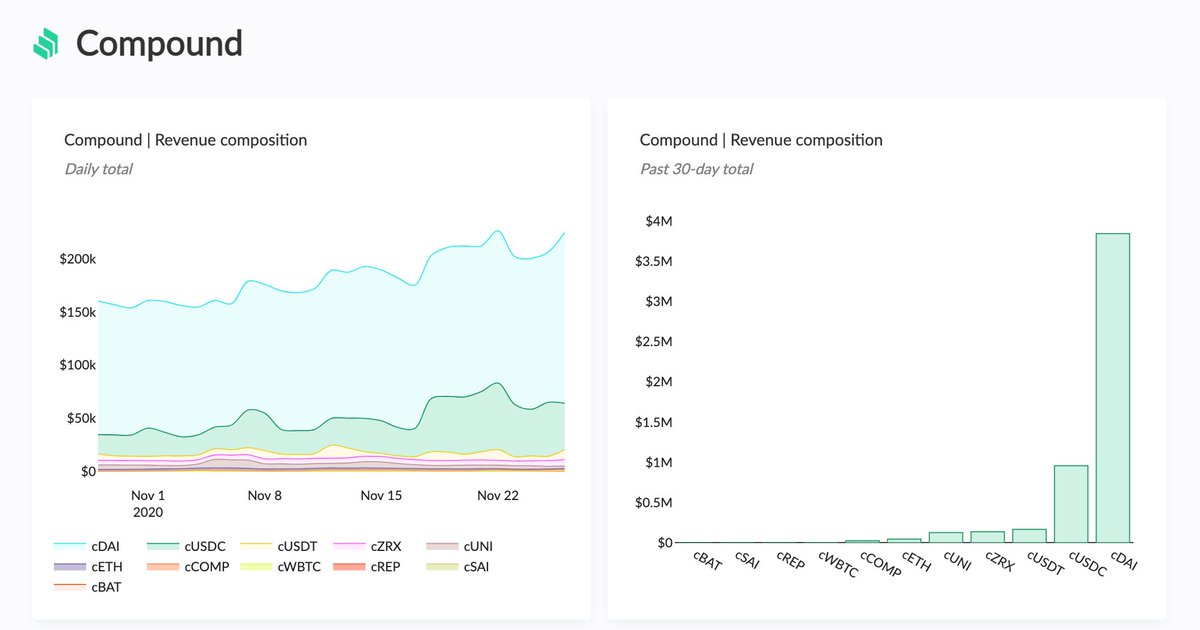The width and height of the screenshot is (1200, 630).
Task: Toggle cUNI series in chart legend
Action: click(x=459, y=547)
